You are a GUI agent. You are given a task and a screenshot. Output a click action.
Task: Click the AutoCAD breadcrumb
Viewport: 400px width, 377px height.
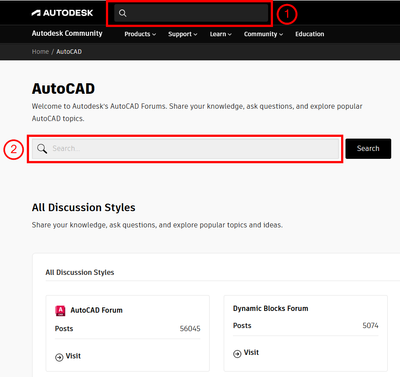click(69, 52)
